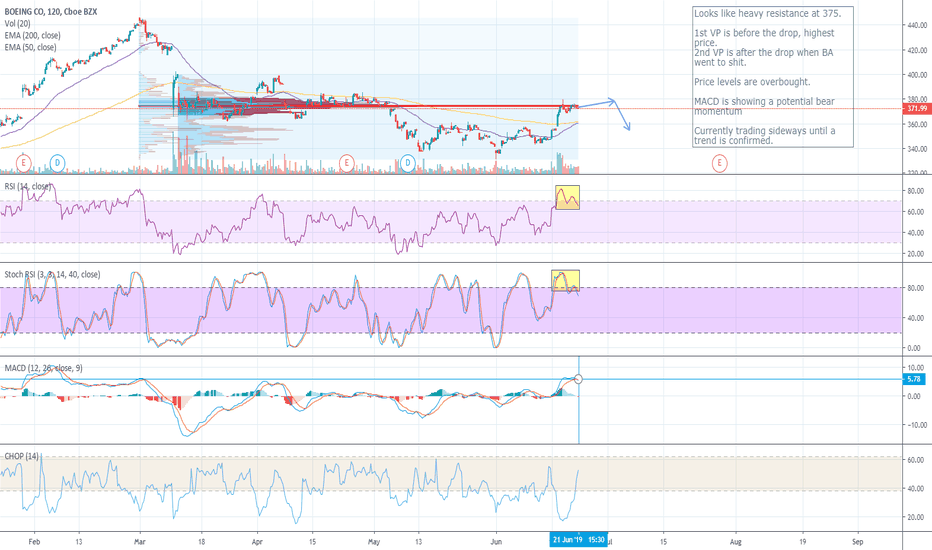932x550 pixels.
Task: Open the dividend D marker in early May
Action: pos(408,162)
